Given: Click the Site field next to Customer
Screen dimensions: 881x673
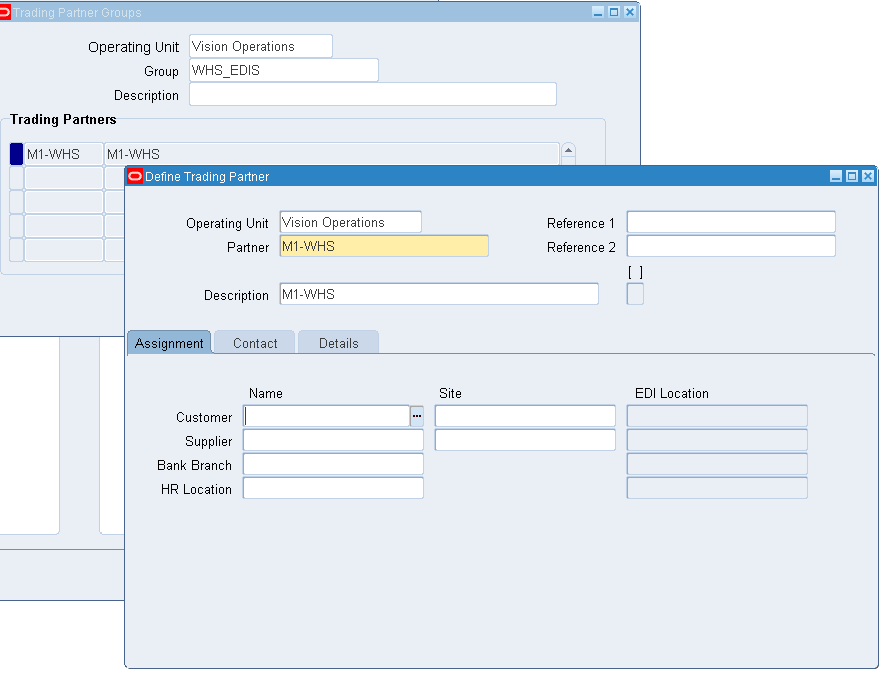Looking at the screenshot, I should click(x=524, y=415).
